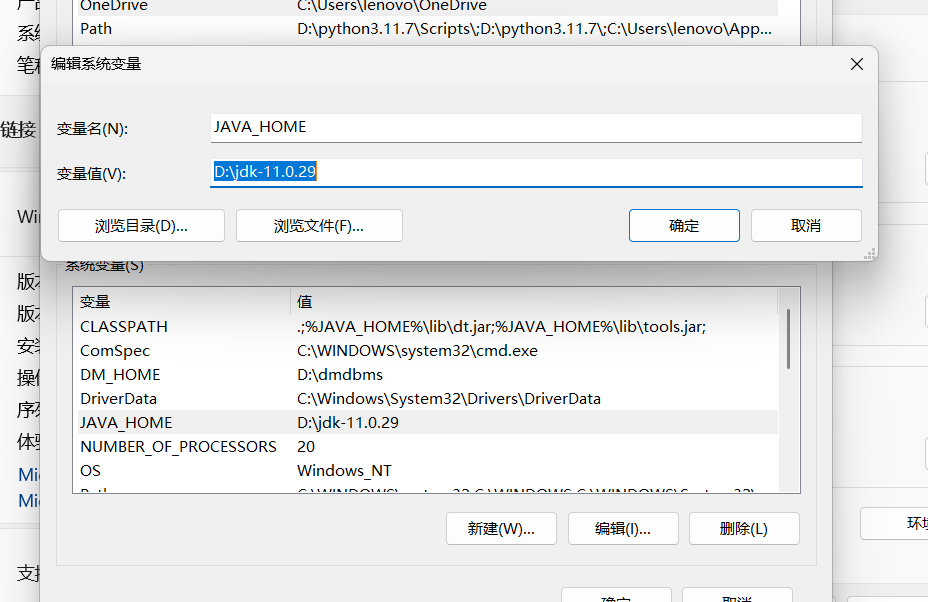Viewport: 928px width, 602px height.
Task: Click the 变量值 field with D:\jdk-11.0.29
Action: tap(536, 172)
